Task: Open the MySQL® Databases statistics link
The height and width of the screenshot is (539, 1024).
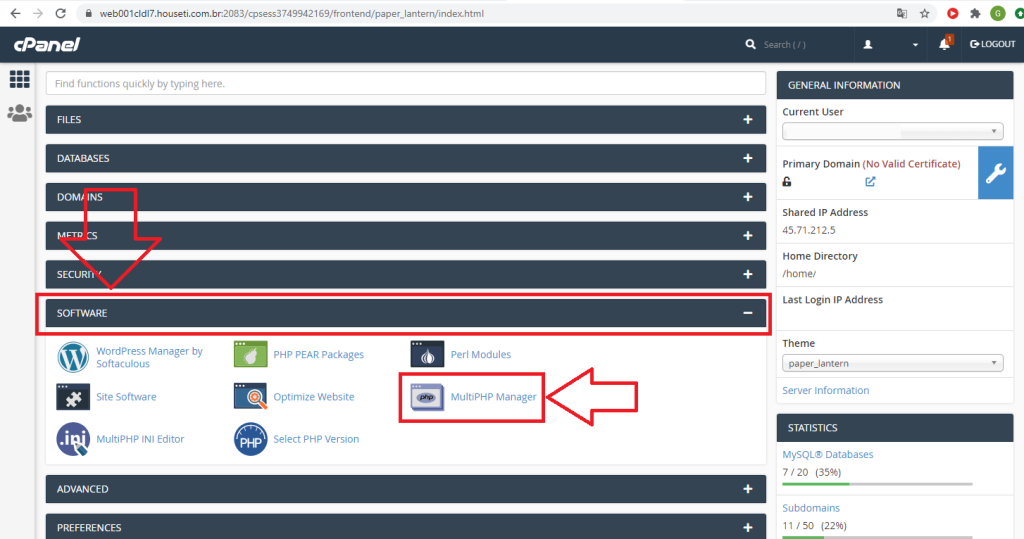Action: [x=827, y=454]
